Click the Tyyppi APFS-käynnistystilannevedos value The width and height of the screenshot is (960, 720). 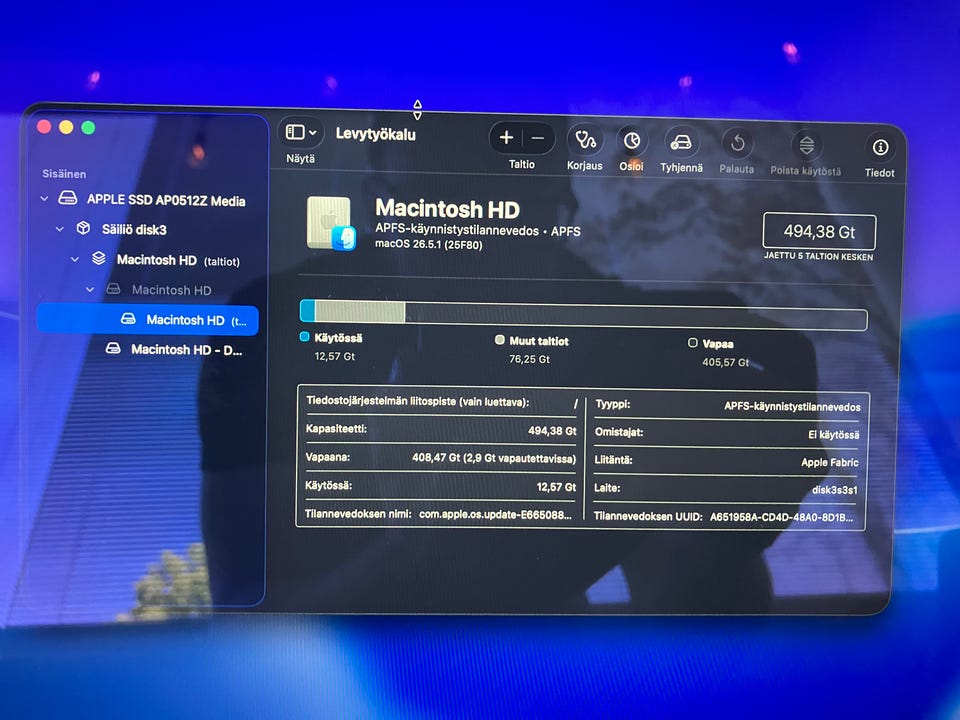coord(792,407)
